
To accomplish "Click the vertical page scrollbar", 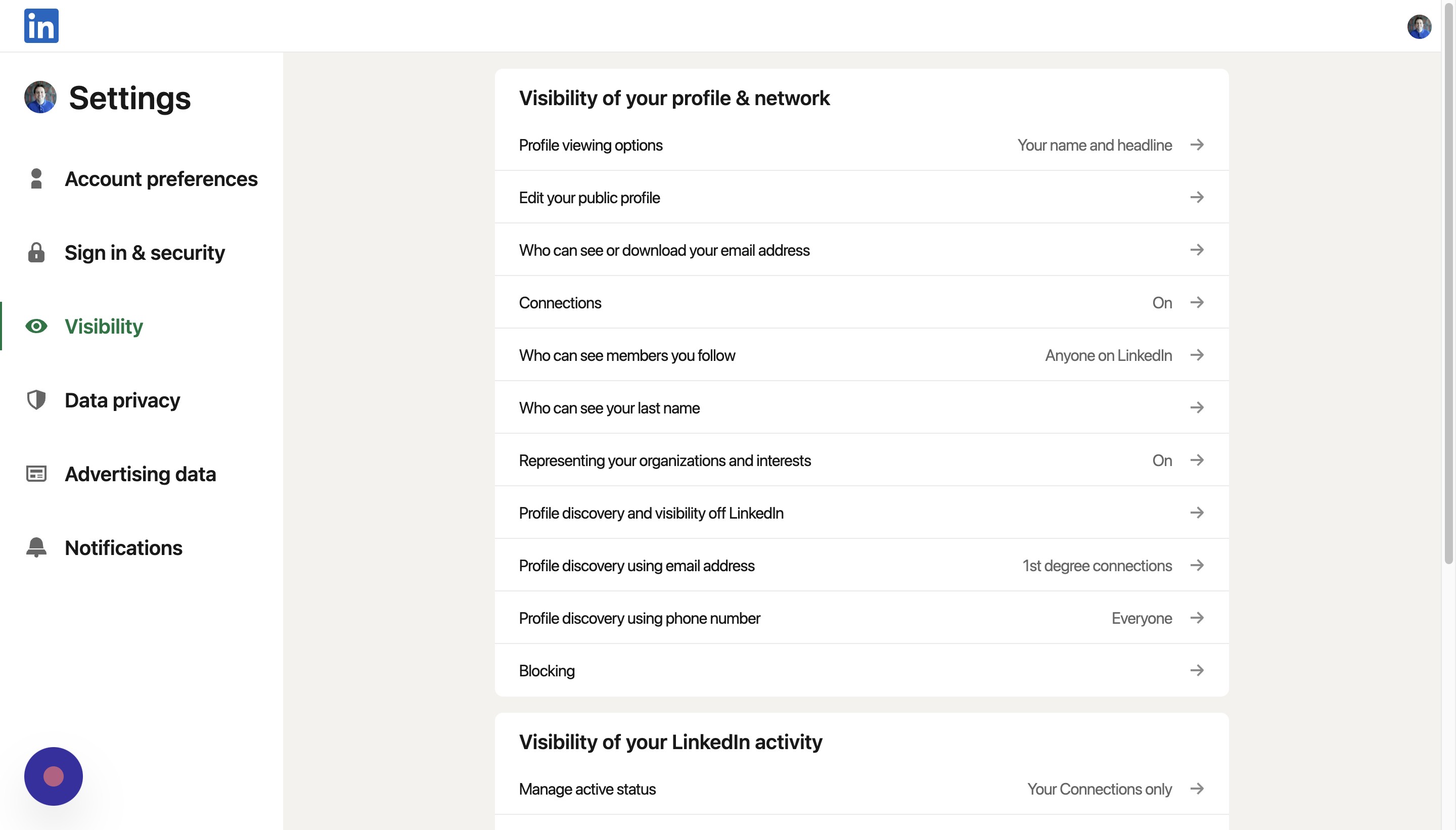I will [x=1448, y=285].
